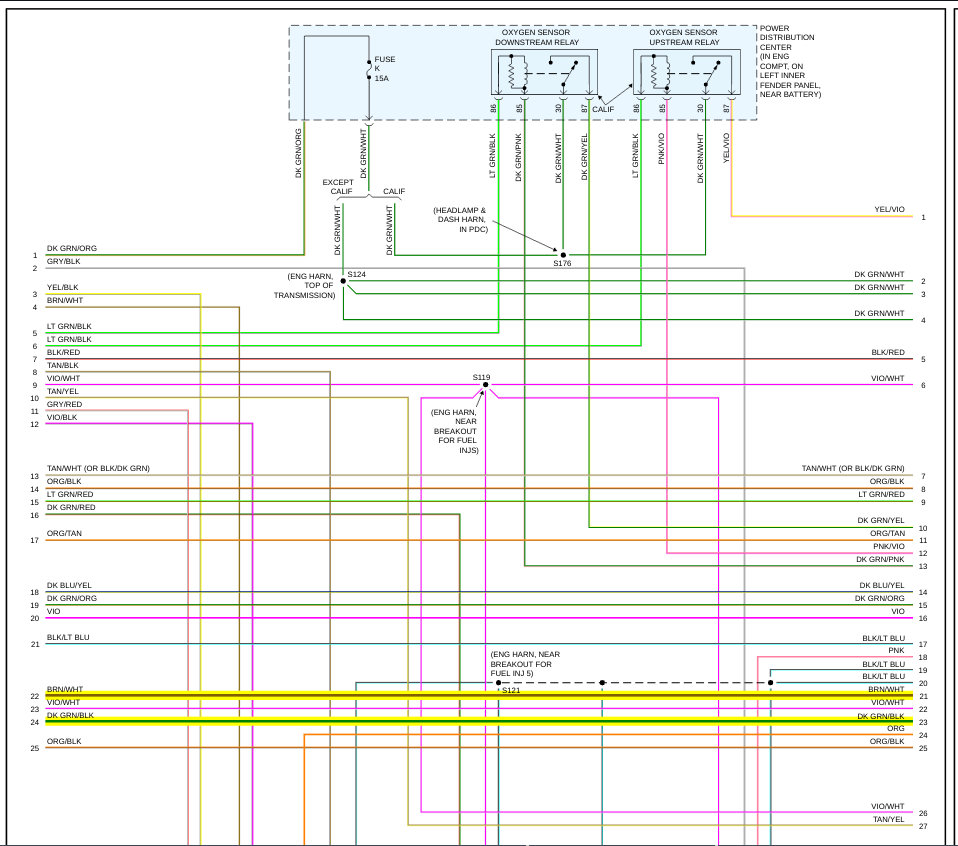Click the Oxygen Sensor Downstream Relay title
958x846 pixels.
pos(536,37)
